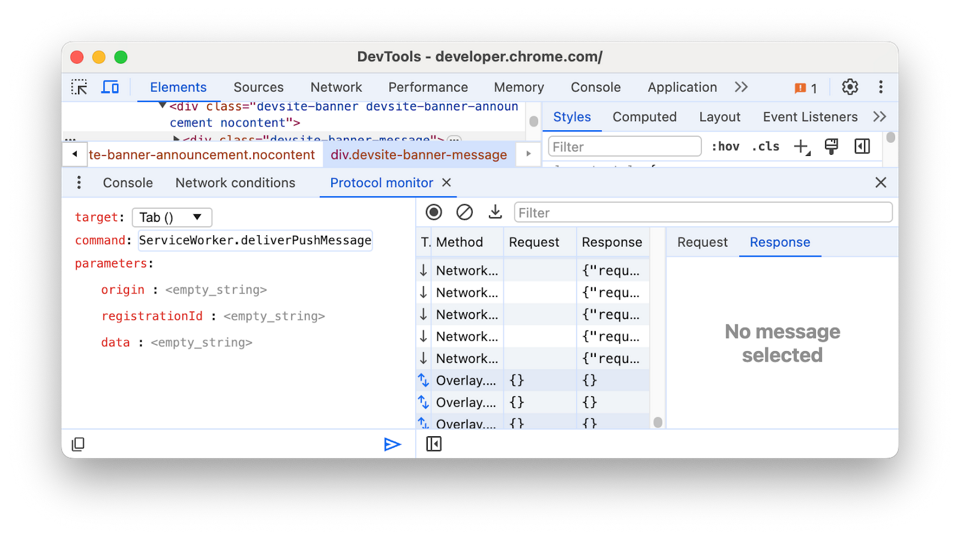Click the new style rule plus icon
Screen dimensions: 960x540
[801, 147]
